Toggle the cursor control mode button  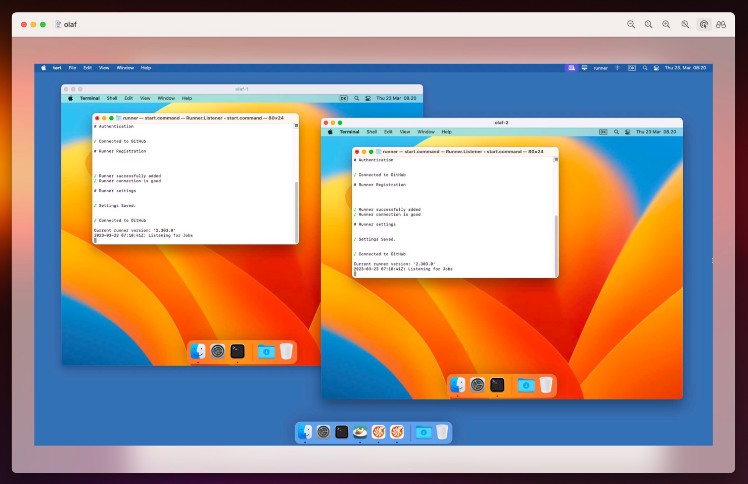(x=703, y=24)
